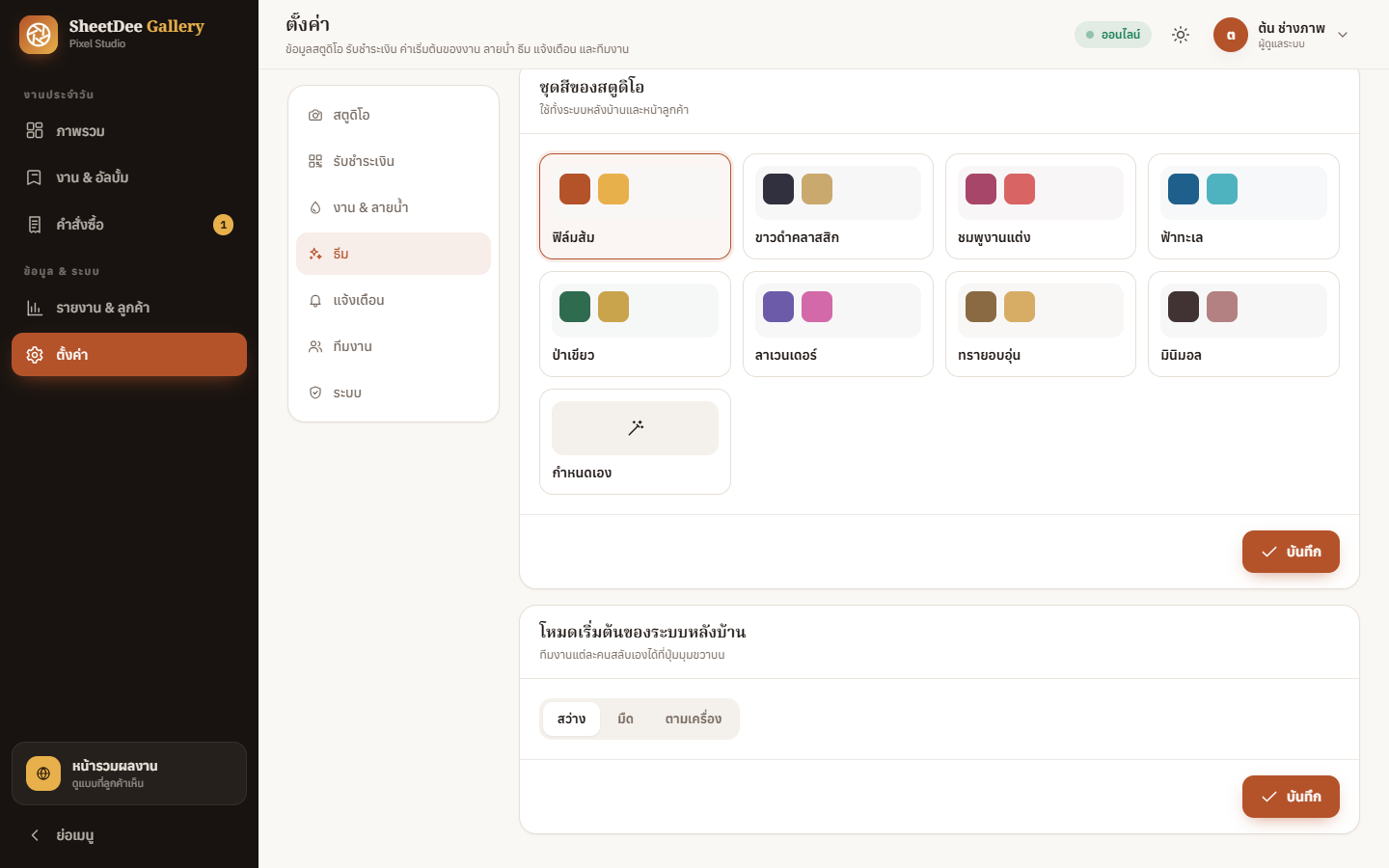Click the แจ้งเตือน bell icon
Image resolution: width=1389 pixels, height=868 pixels.
tap(315, 300)
